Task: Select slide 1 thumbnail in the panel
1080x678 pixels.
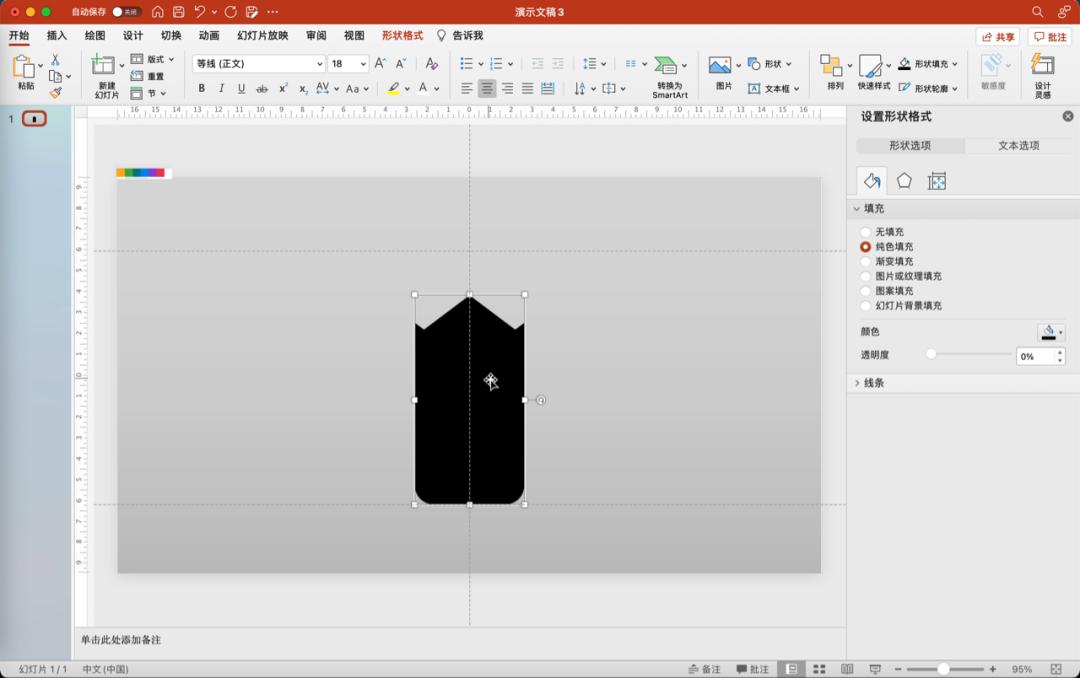Action: point(35,120)
